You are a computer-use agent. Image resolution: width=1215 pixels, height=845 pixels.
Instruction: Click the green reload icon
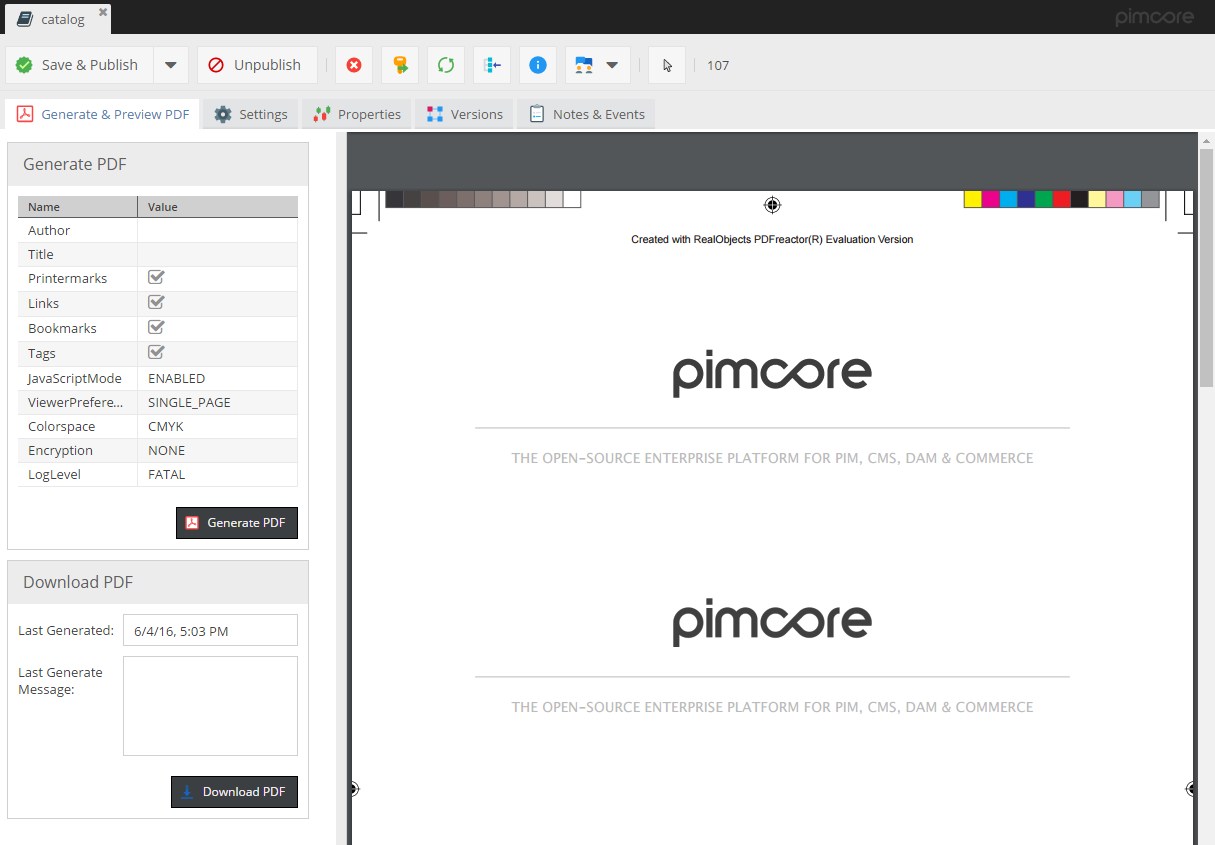pos(446,65)
